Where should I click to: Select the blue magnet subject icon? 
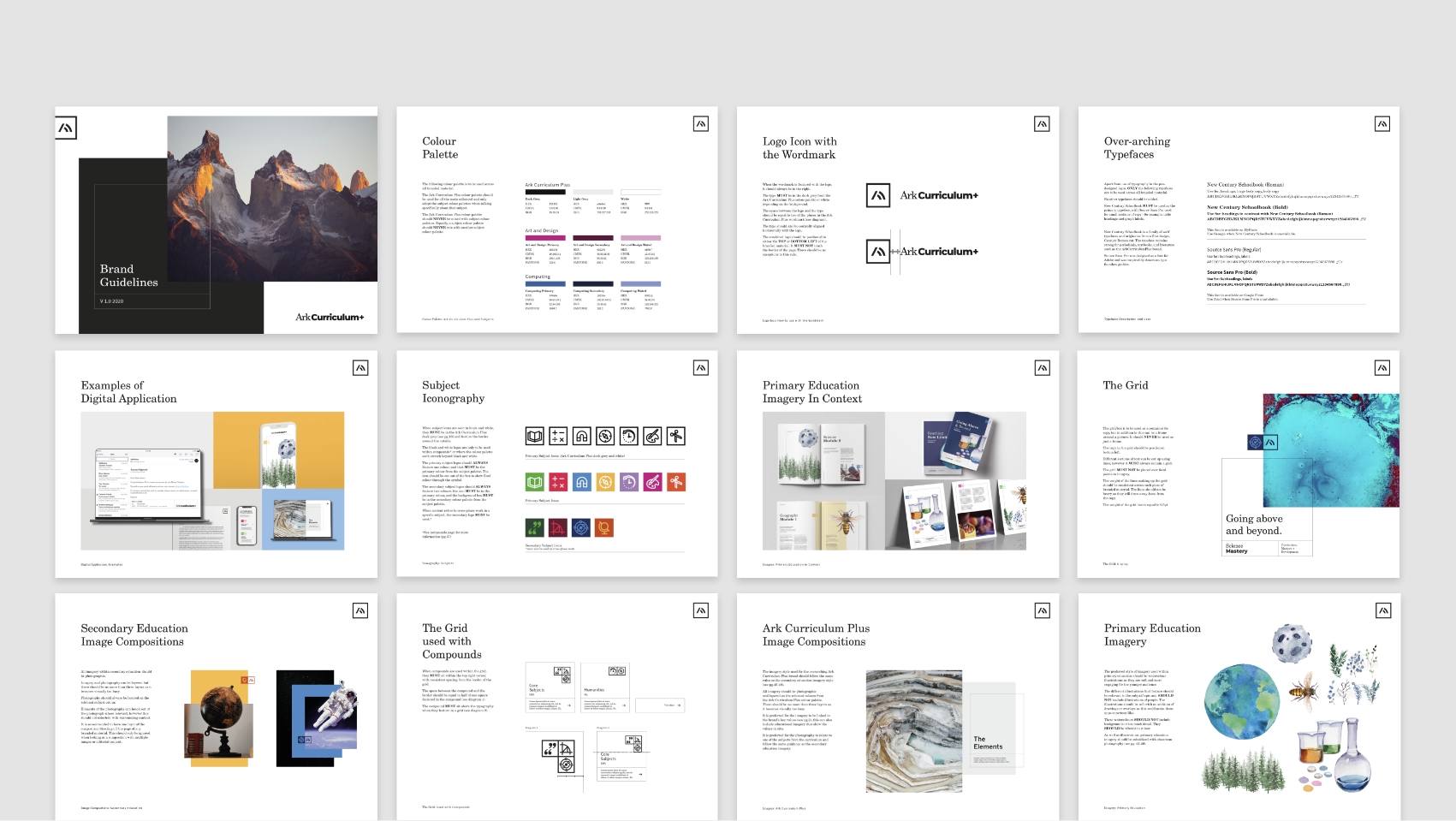(582, 483)
